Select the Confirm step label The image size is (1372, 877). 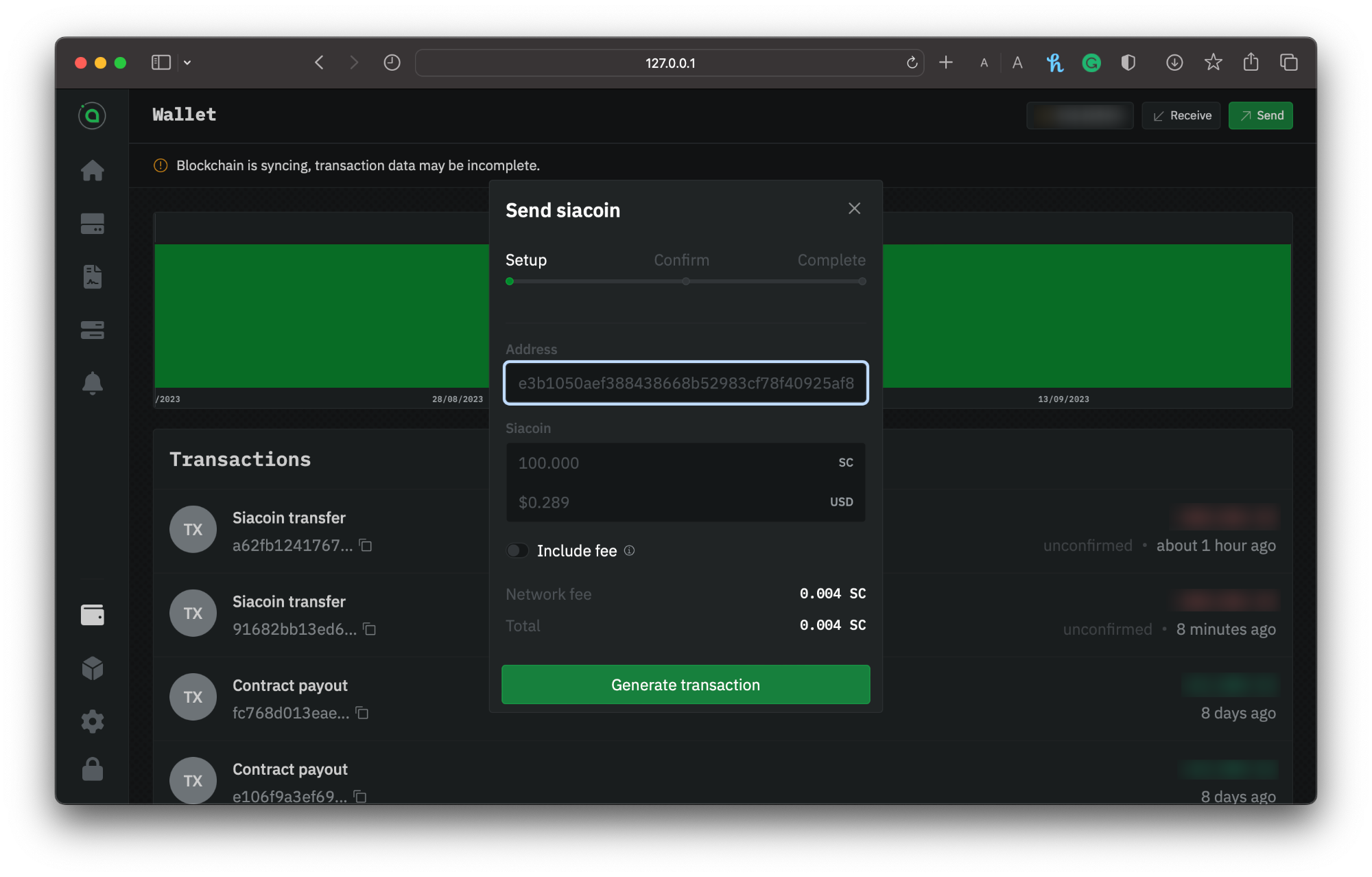681,260
